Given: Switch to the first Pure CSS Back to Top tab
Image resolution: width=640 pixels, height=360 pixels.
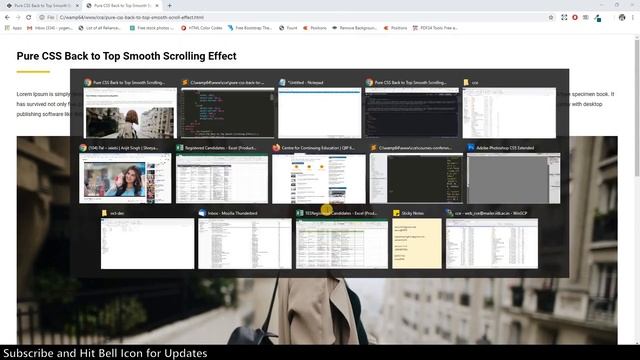Looking at the screenshot, I should click(42, 6).
